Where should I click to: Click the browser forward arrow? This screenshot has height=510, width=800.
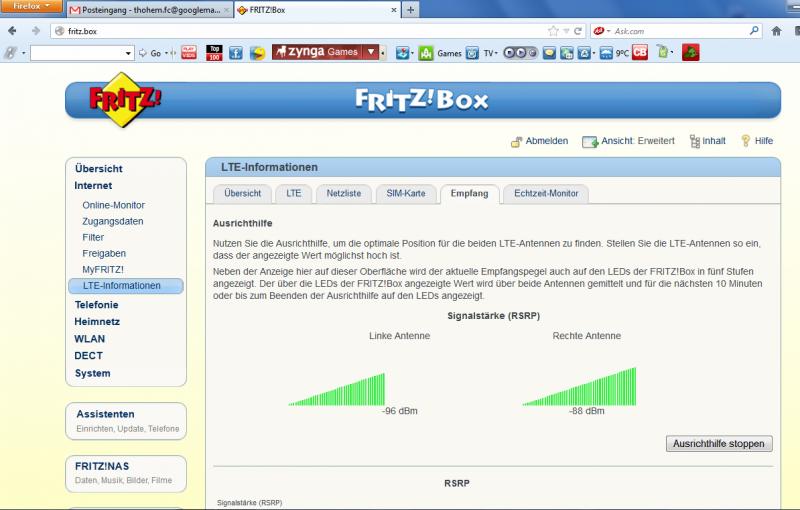tap(35, 31)
